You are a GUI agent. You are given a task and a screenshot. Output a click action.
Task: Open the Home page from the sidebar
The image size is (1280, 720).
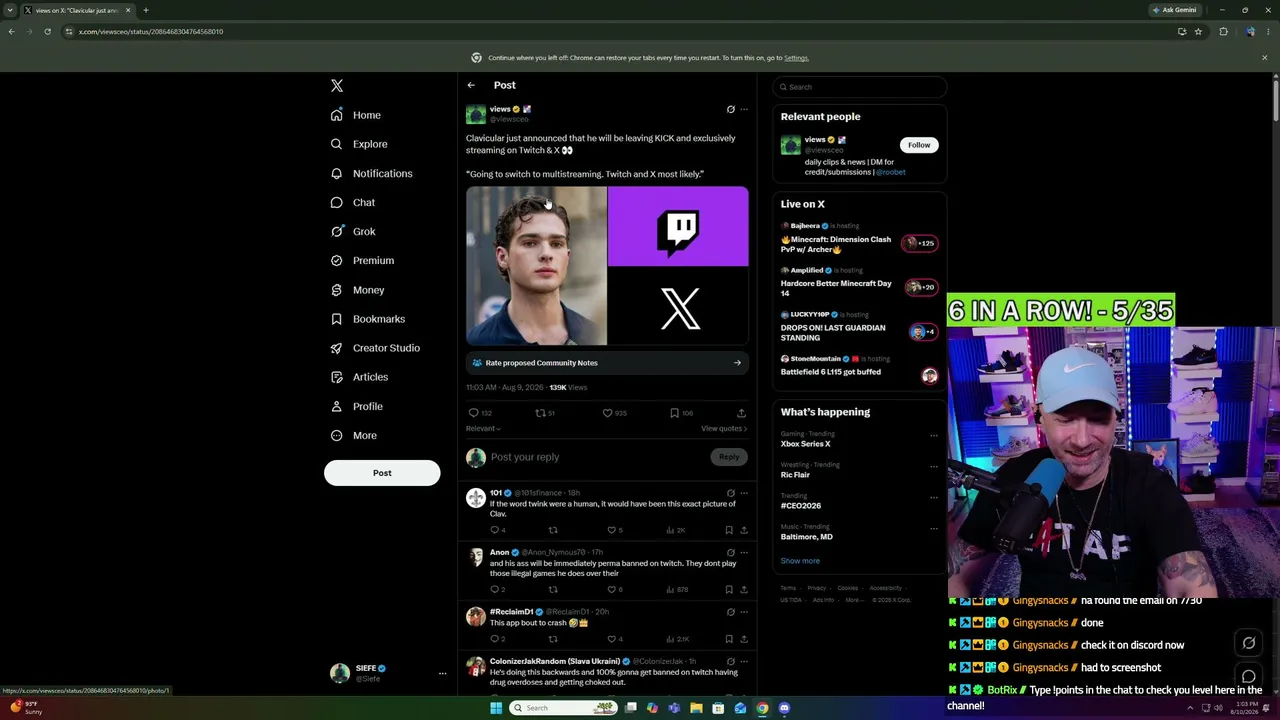(356, 115)
